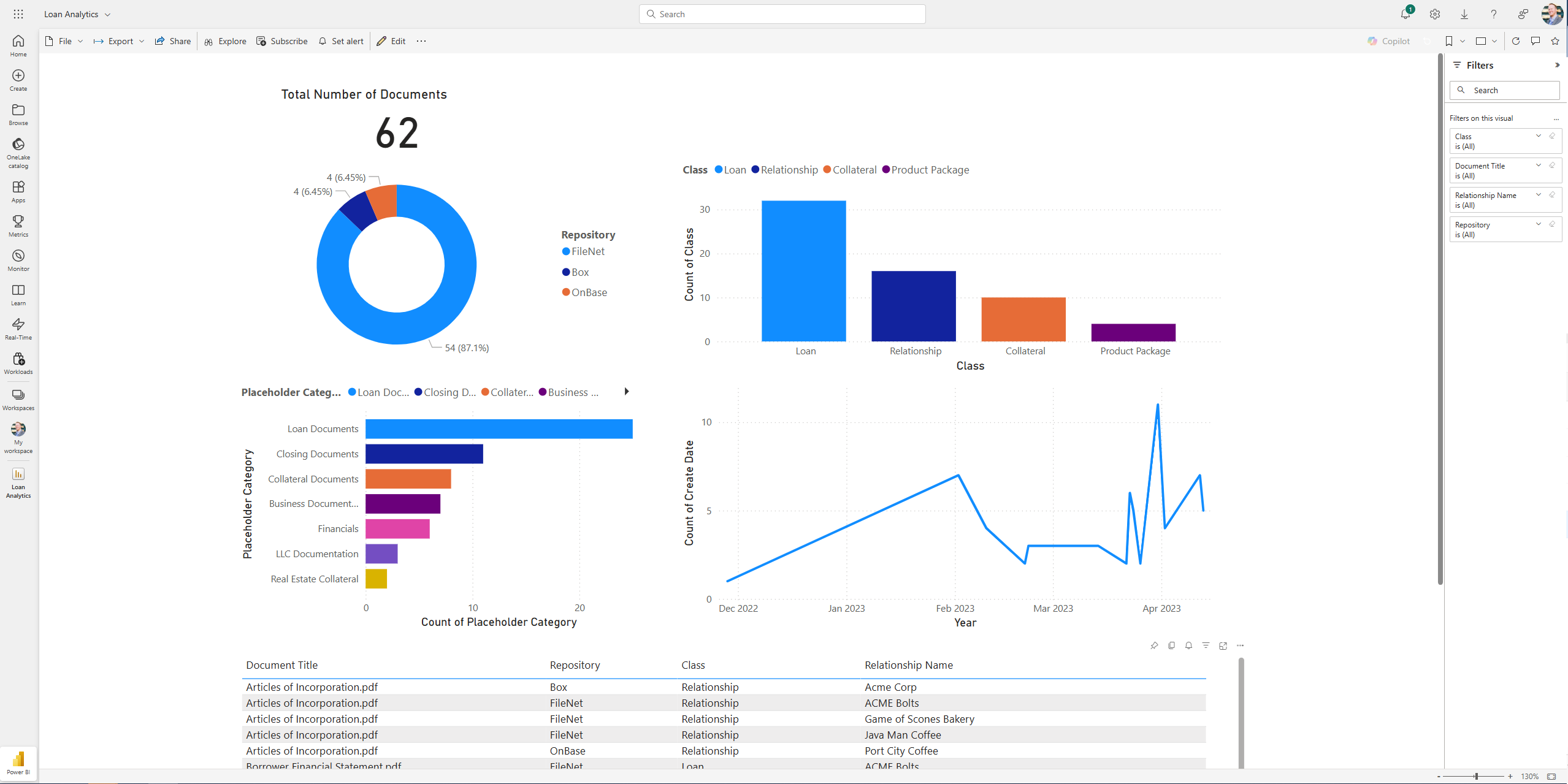Favorite the report with the star icon

tap(1555, 40)
